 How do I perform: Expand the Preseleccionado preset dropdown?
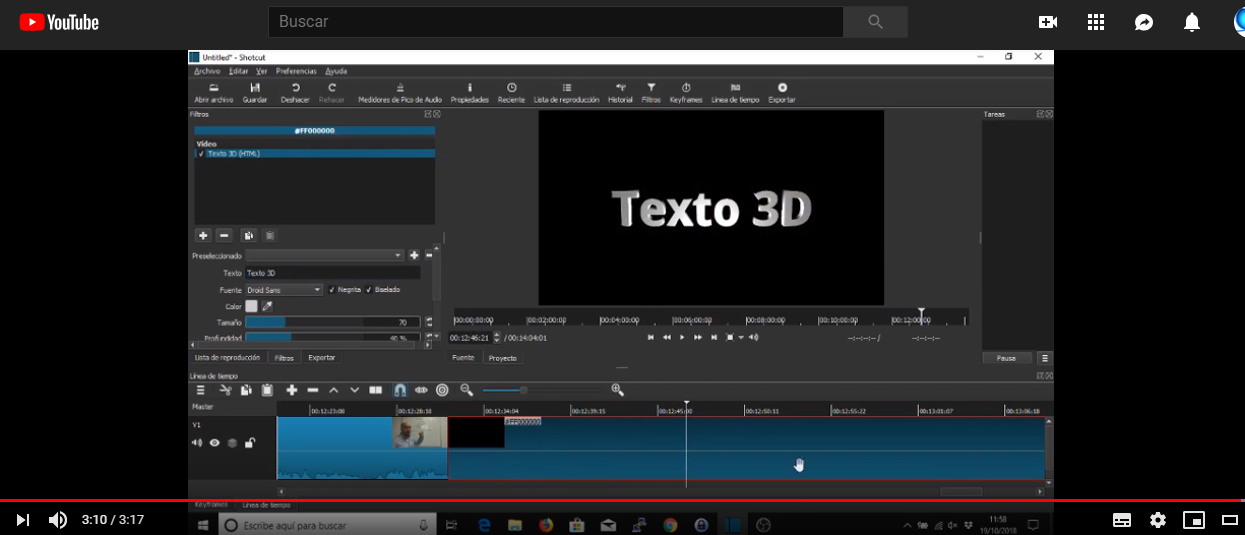tap(324, 256)
